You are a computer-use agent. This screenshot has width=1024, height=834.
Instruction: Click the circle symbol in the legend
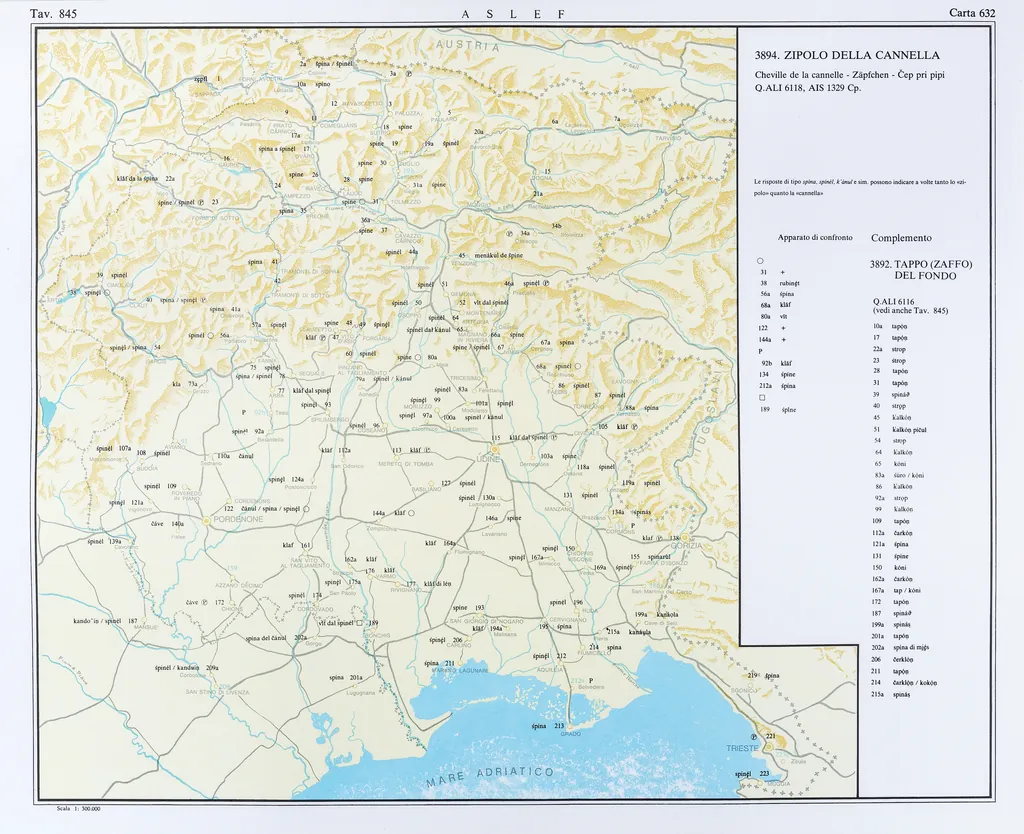(761, 261)
